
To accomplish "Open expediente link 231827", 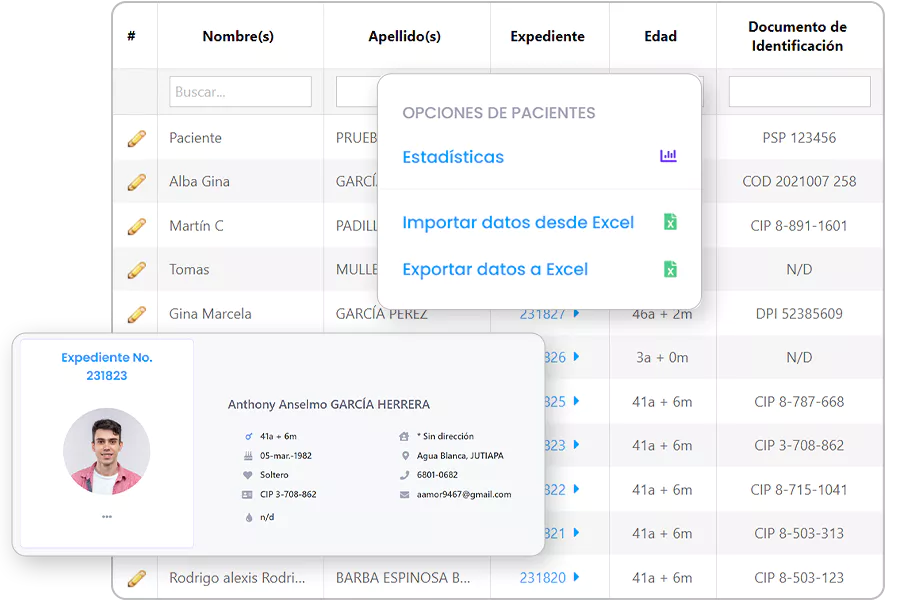I will pyautogui.click(x=542, y=314).
